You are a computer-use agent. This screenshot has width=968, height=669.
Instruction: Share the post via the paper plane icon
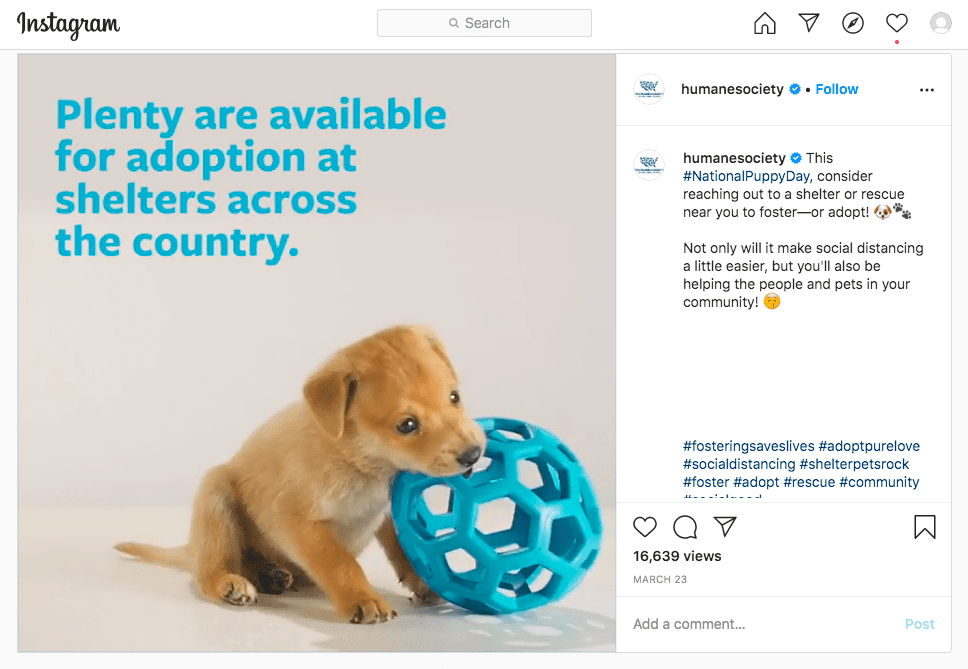click(724, 527)
